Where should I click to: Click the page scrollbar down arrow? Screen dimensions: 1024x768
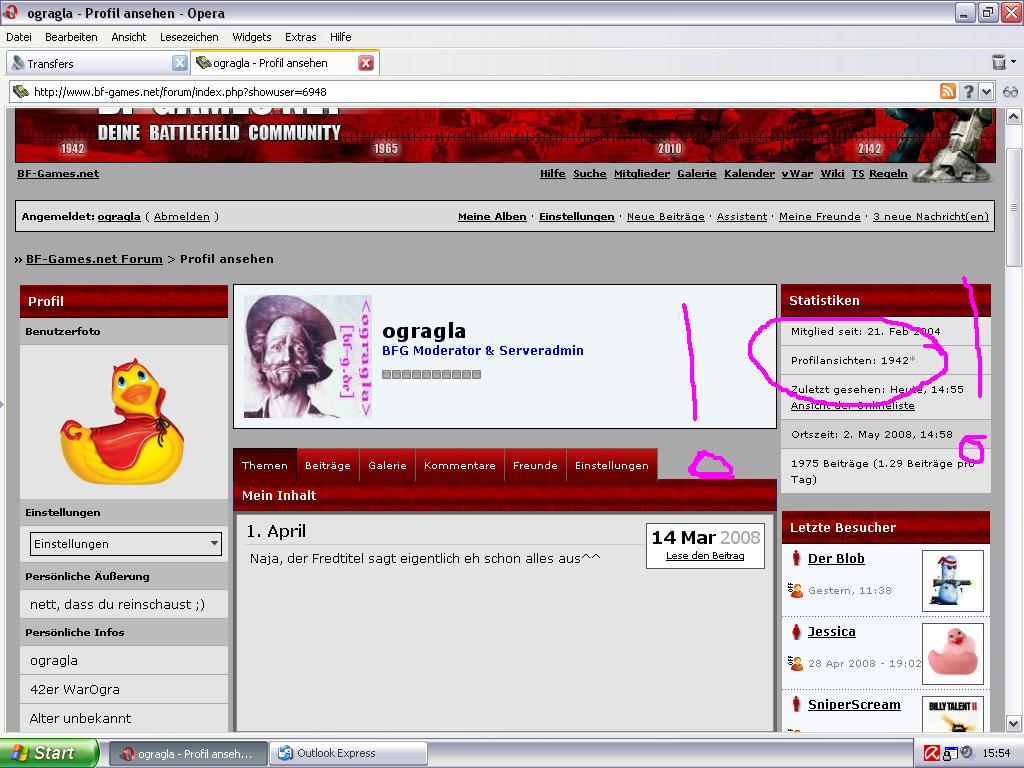click(1014, 724)
